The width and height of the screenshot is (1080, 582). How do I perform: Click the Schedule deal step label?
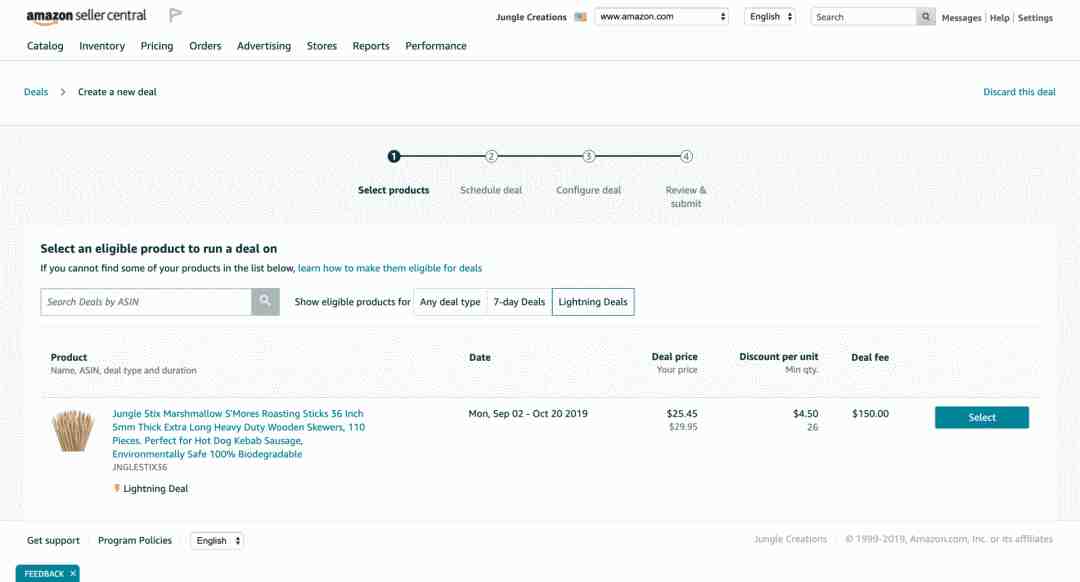pos(491,190)
